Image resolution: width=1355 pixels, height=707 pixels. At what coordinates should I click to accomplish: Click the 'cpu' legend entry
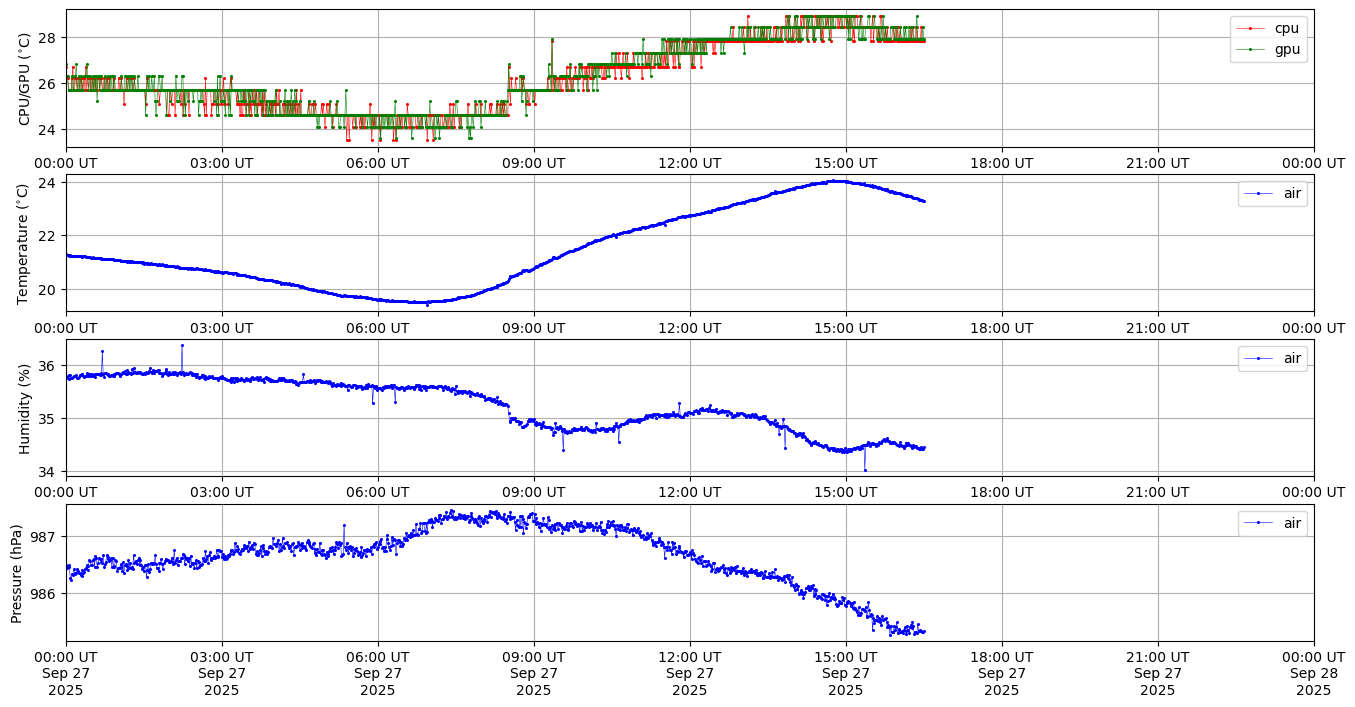click(x=1268, y=28)
